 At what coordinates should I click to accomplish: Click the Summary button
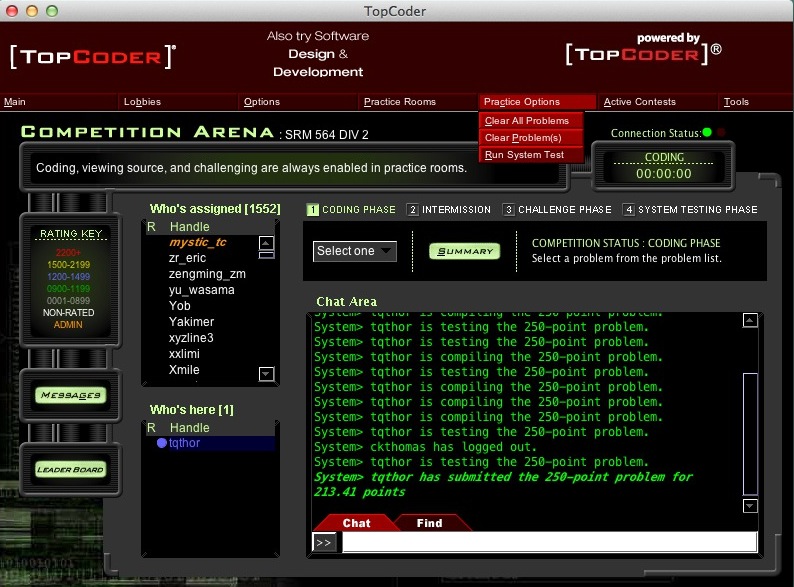(x=465, y=251)
